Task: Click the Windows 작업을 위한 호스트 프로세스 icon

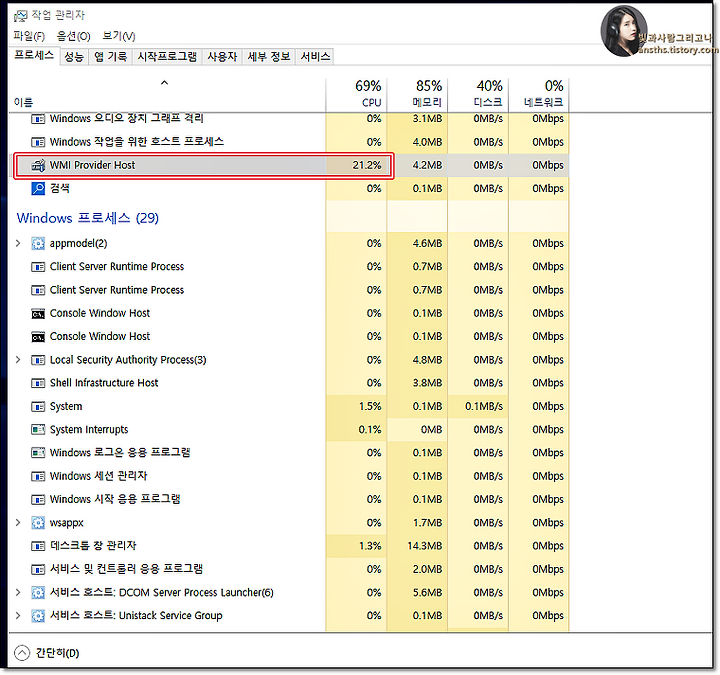Action: (x=38, y=142)
